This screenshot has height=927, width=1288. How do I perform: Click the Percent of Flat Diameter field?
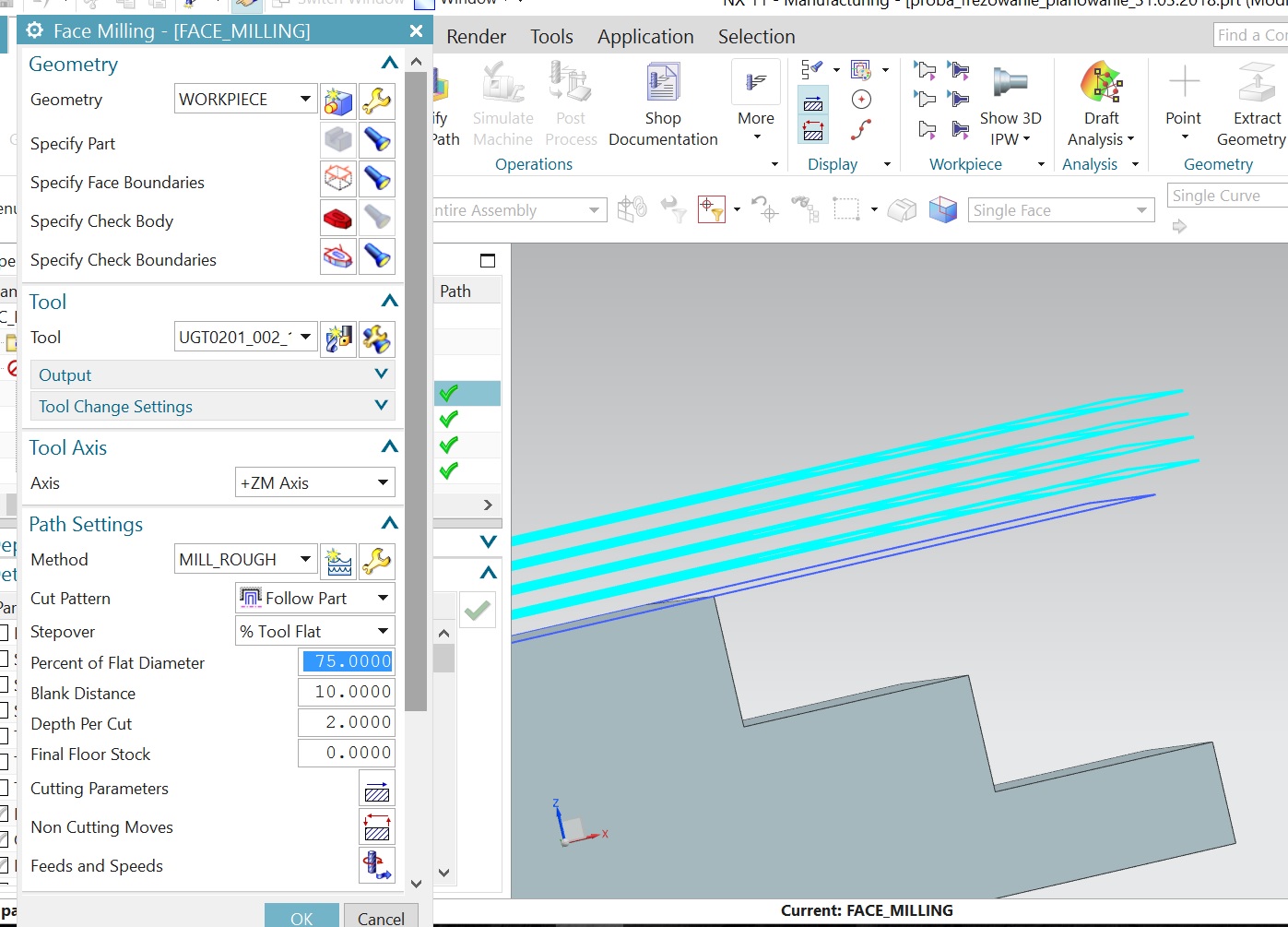(x=347, y=661)
